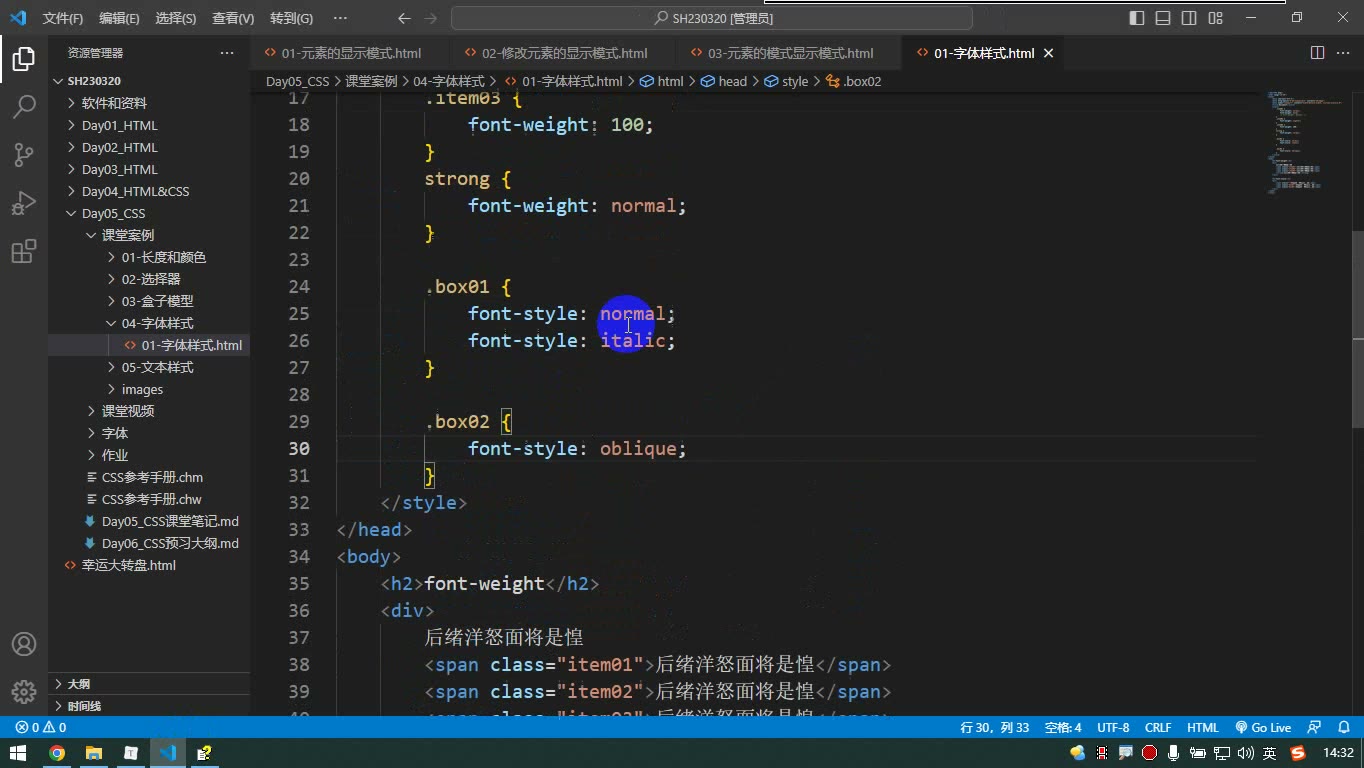Open the 文件(F) menu

63,18
